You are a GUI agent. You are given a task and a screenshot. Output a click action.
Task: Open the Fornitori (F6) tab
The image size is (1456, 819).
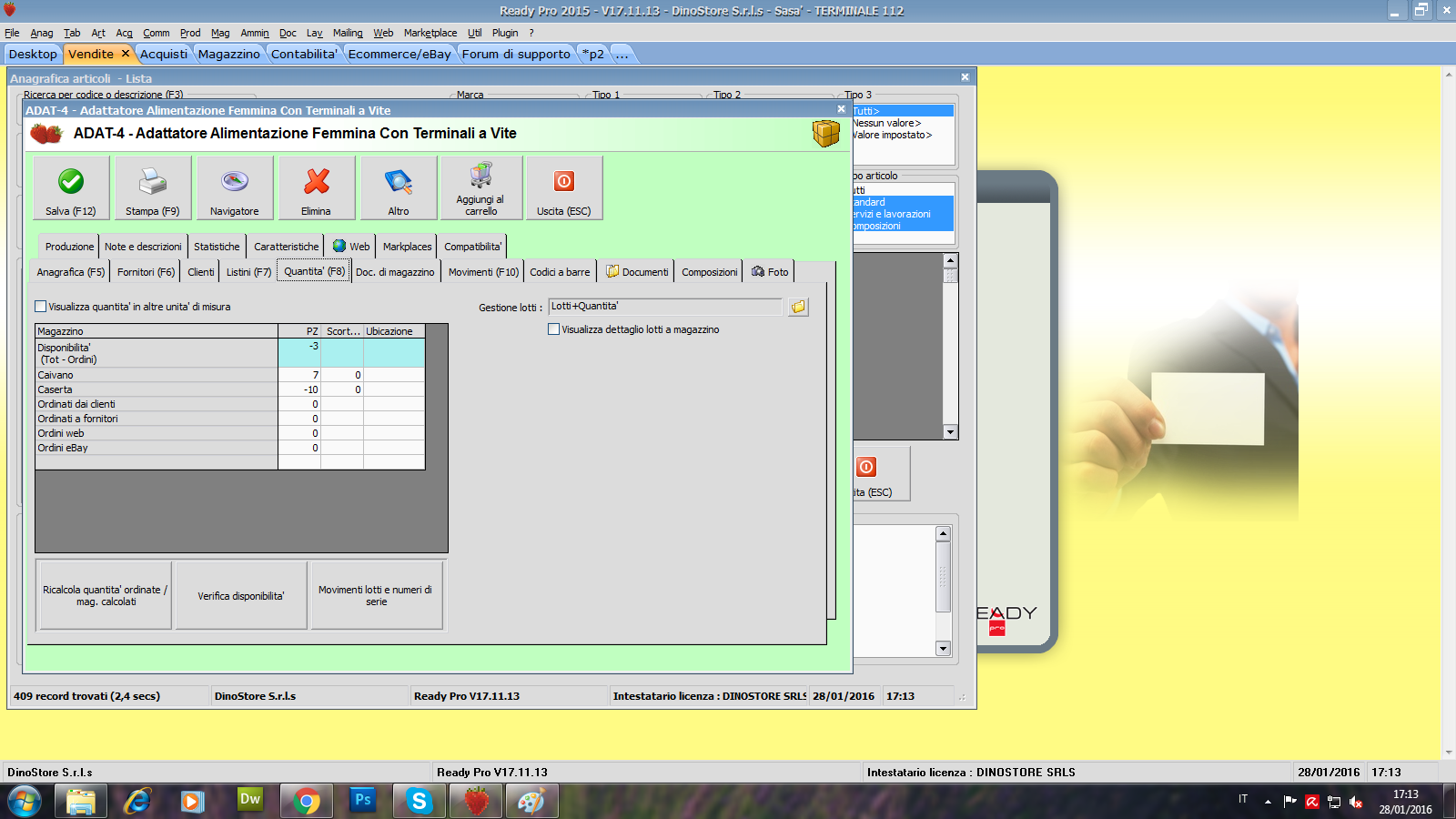(x=146, y=272)
